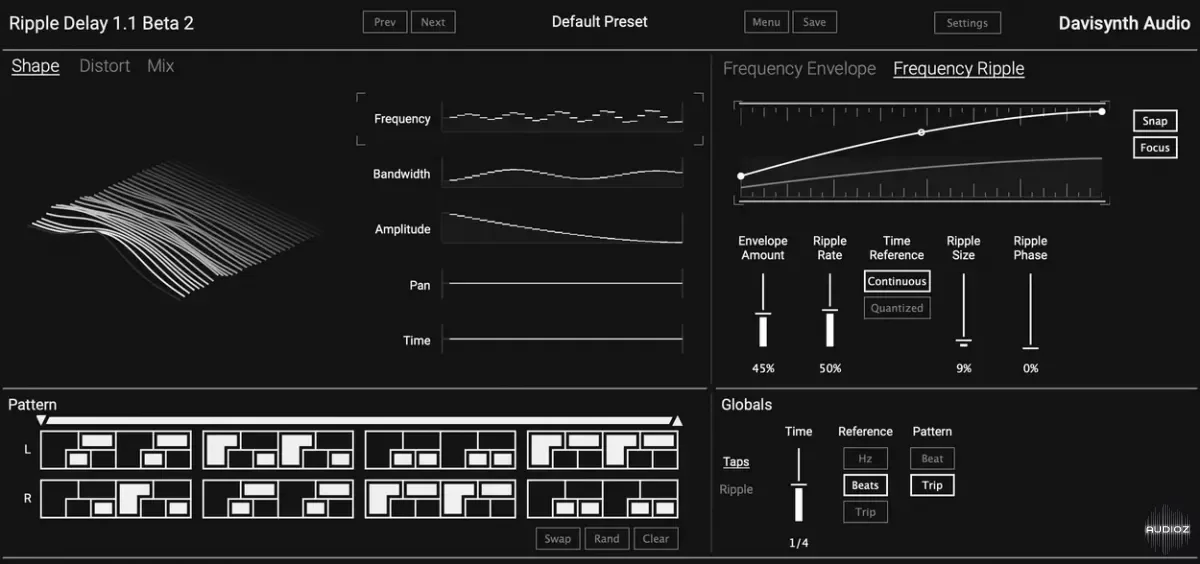Set Time Reference to Continuous
Screen dimensions: 1200x564
[x=897, y=282]
